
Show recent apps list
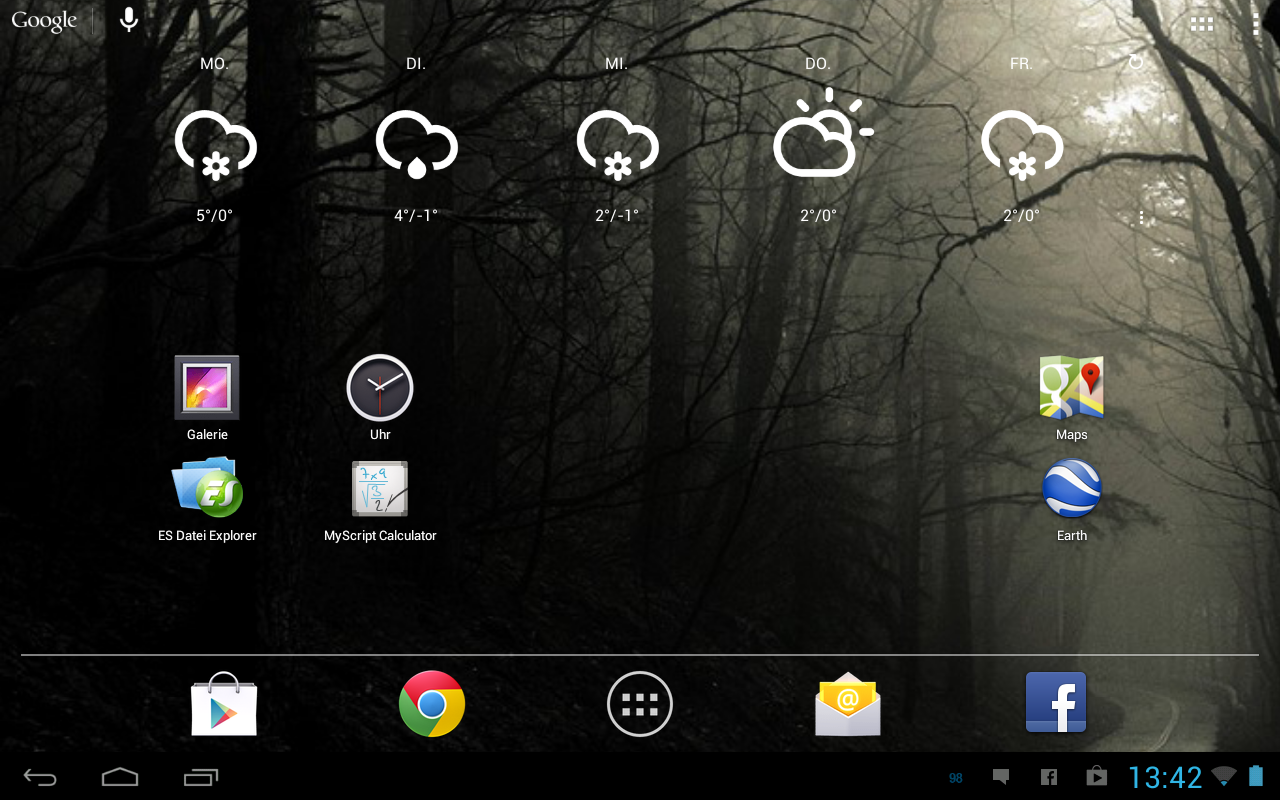click(201, 777)
